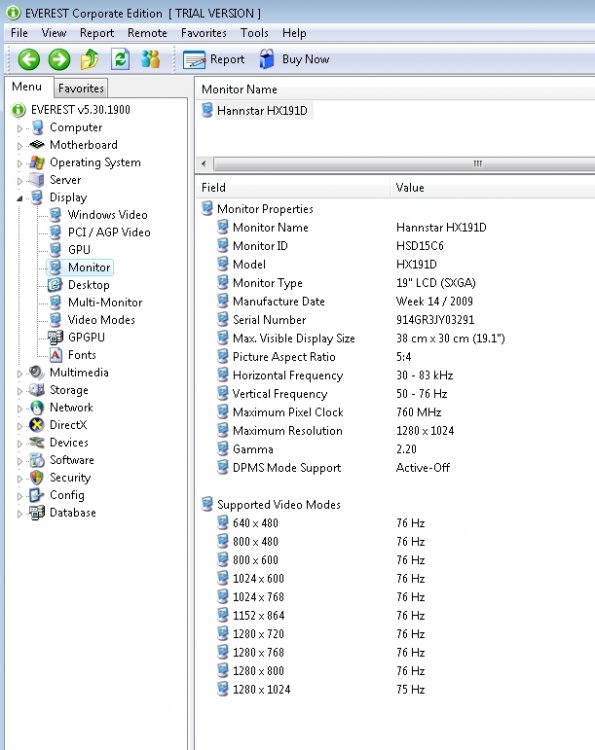595x750 pixels.
Task: Click the users Manage toolbar icon
Action: pos(151,59)
